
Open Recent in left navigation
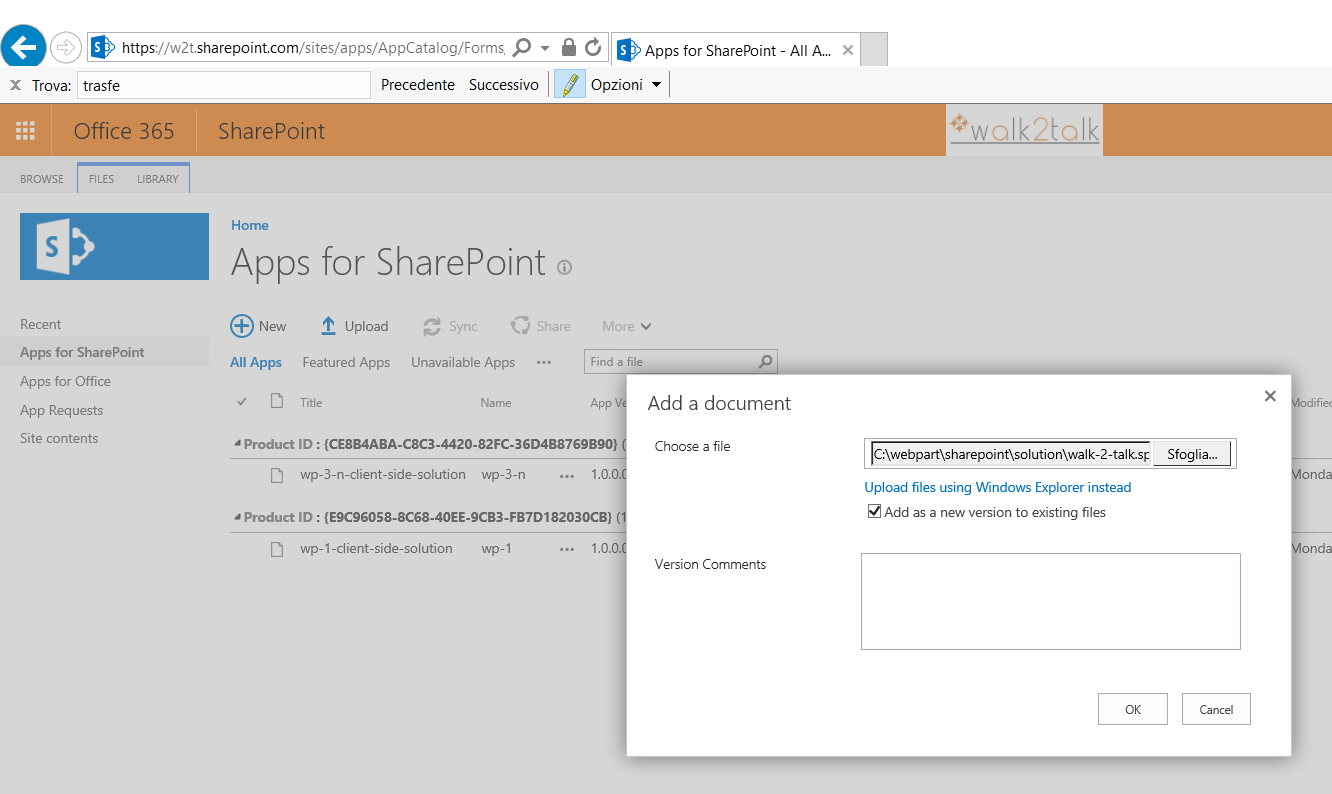coord(41,324)
